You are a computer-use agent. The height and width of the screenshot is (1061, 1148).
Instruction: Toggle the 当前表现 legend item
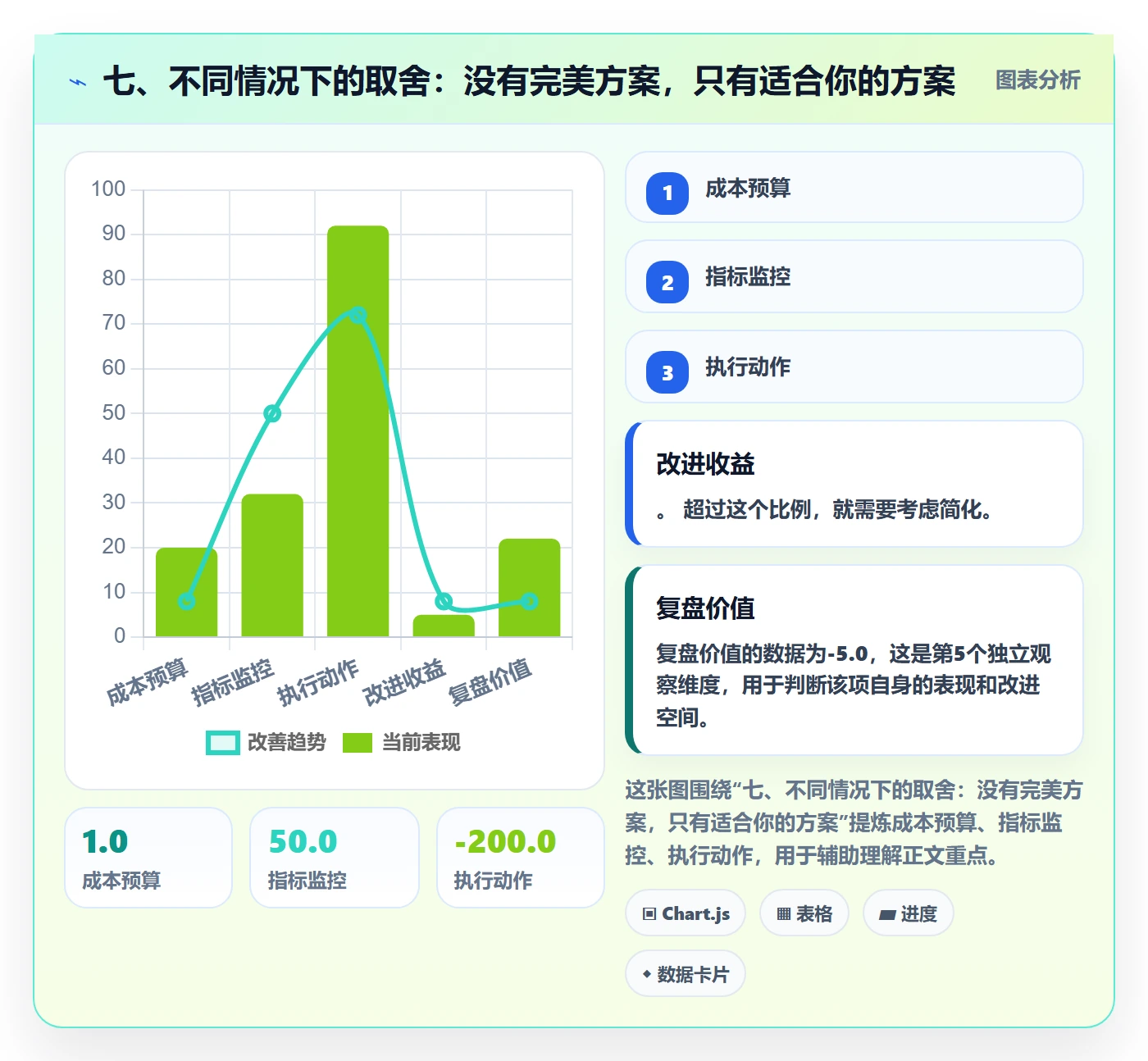tap(402, 742)
